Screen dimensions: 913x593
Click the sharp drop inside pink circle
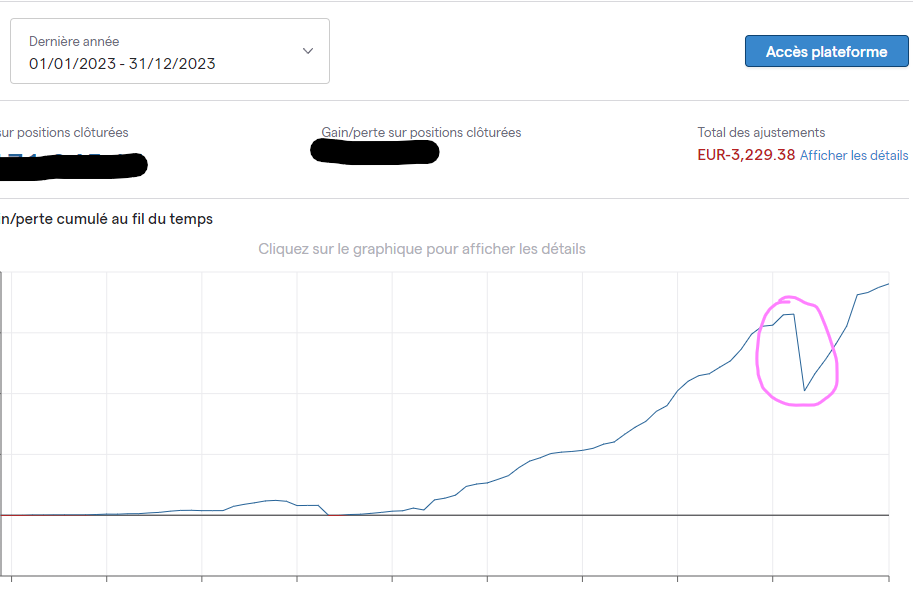[x=799, y=352]
